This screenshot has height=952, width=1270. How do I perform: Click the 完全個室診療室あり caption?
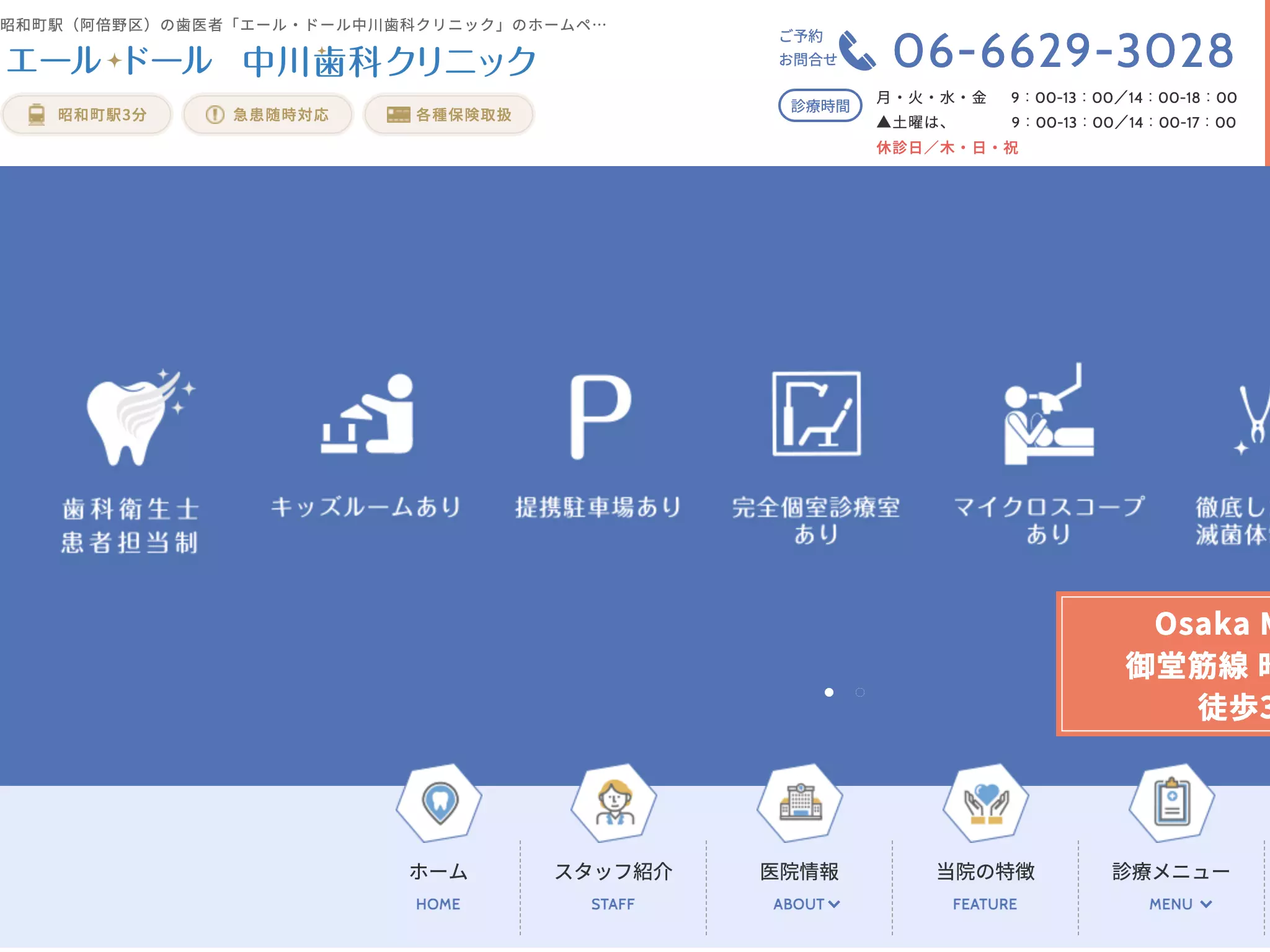pyautogui.click(x=816, y=521)
